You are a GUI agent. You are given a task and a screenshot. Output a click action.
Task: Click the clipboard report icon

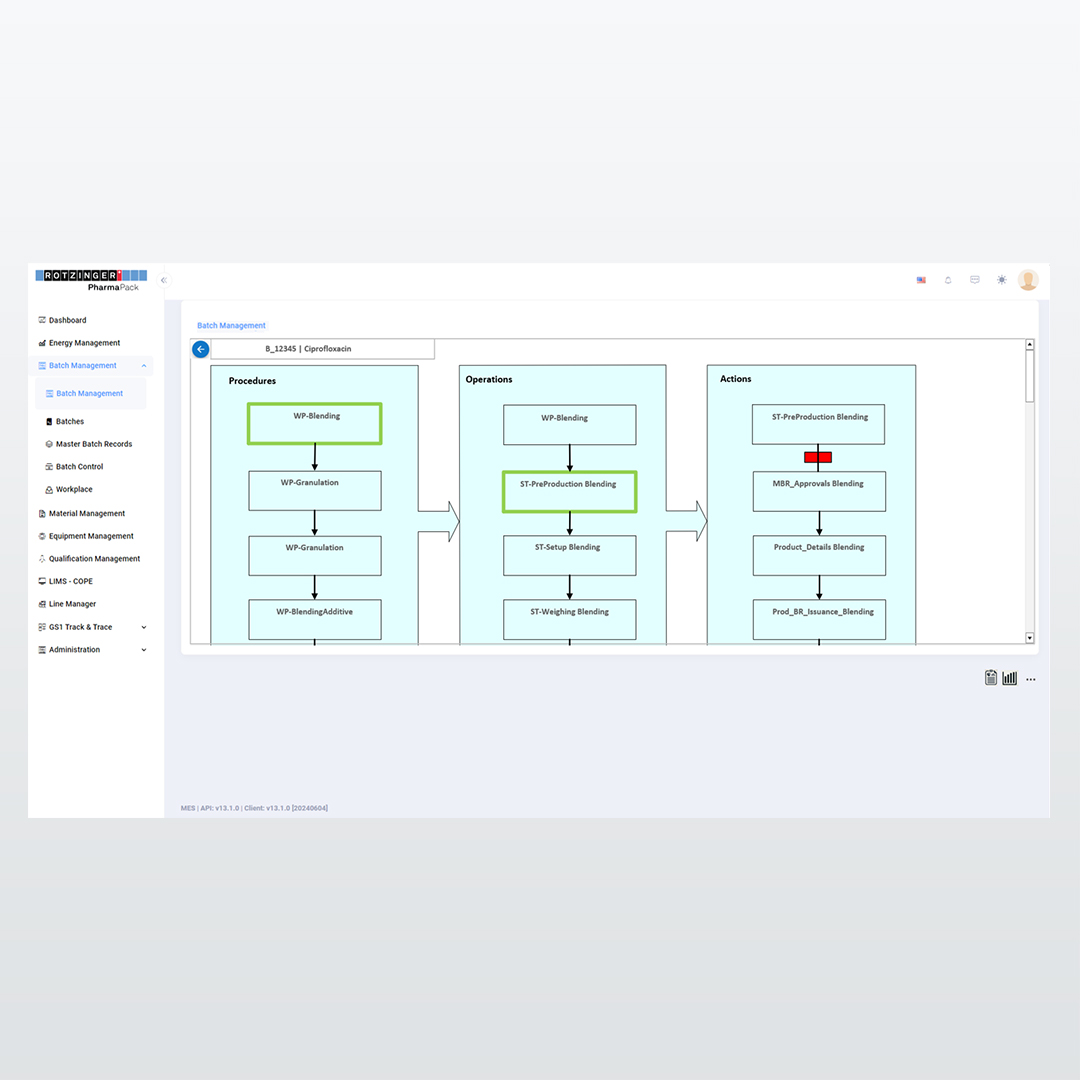(990, 678)
